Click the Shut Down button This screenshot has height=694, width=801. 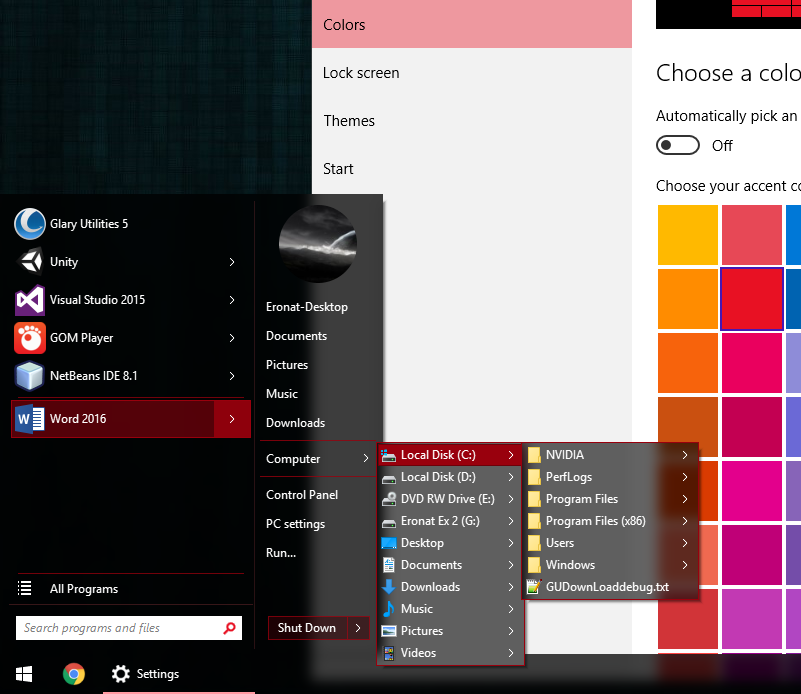[306, 628]
